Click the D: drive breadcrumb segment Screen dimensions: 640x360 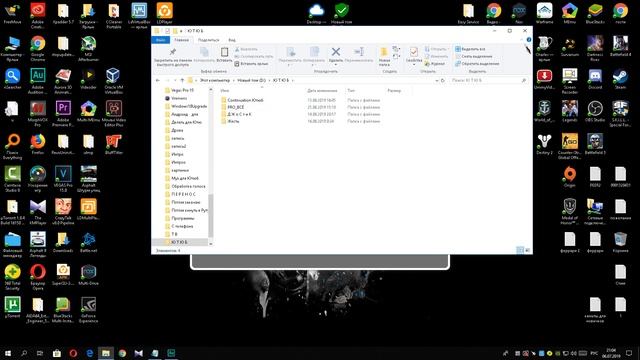(x=251, y=80)
